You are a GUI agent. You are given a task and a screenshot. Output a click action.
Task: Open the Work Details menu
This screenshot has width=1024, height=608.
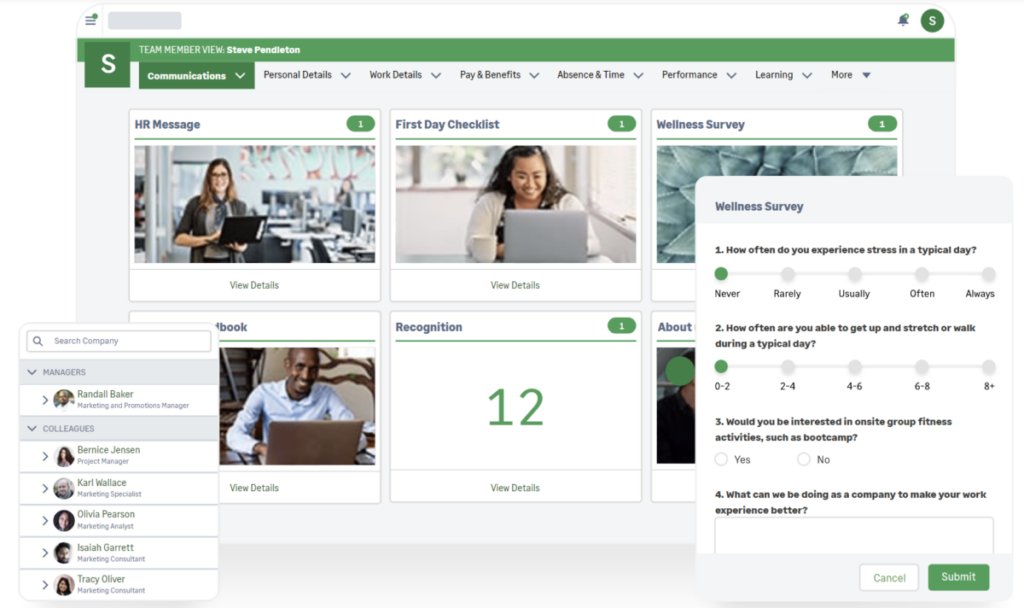point(405,75)
